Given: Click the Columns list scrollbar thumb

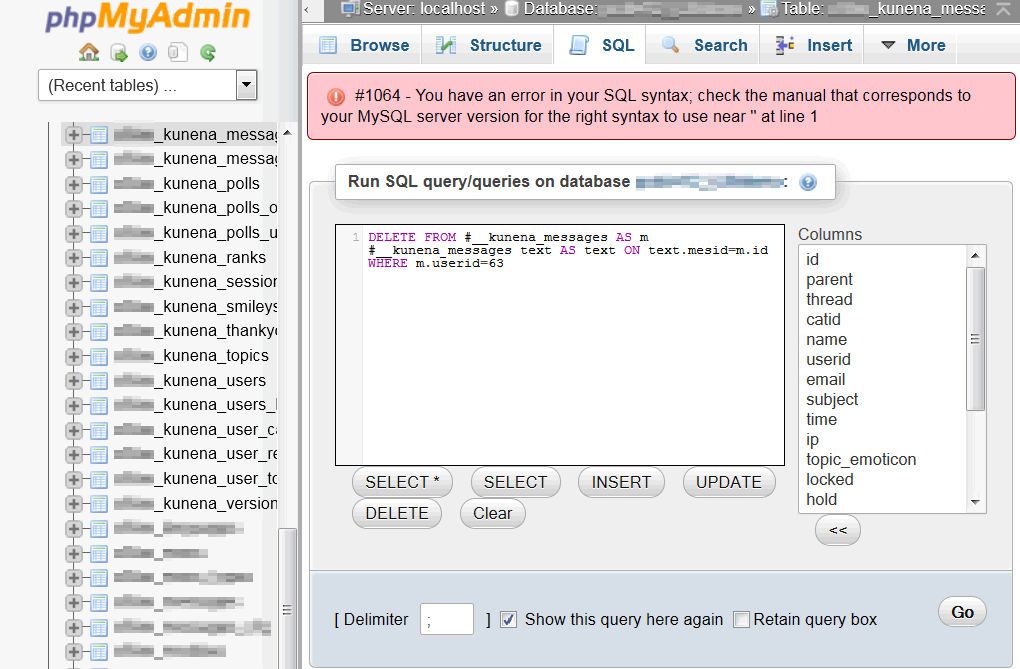Looking at the screenshot, I should coord(975,338).
